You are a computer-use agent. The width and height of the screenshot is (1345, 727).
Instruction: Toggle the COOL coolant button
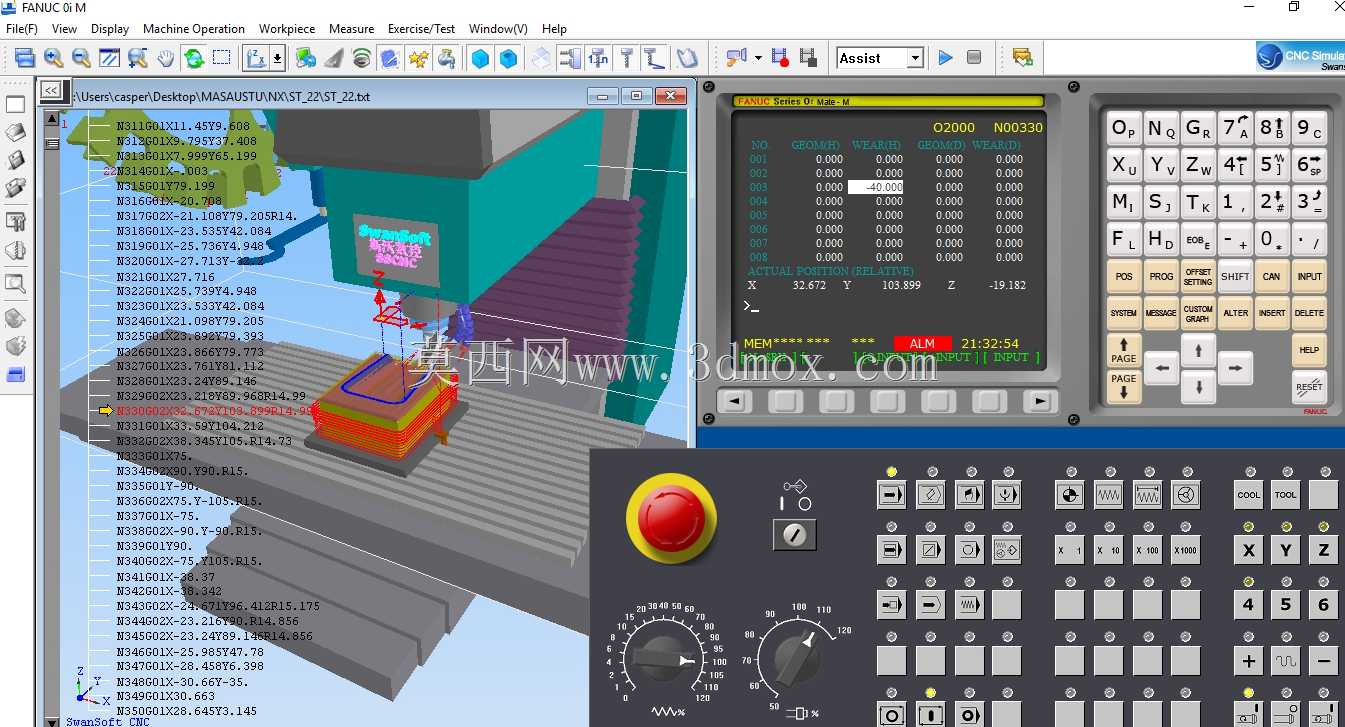[1248, 494]
